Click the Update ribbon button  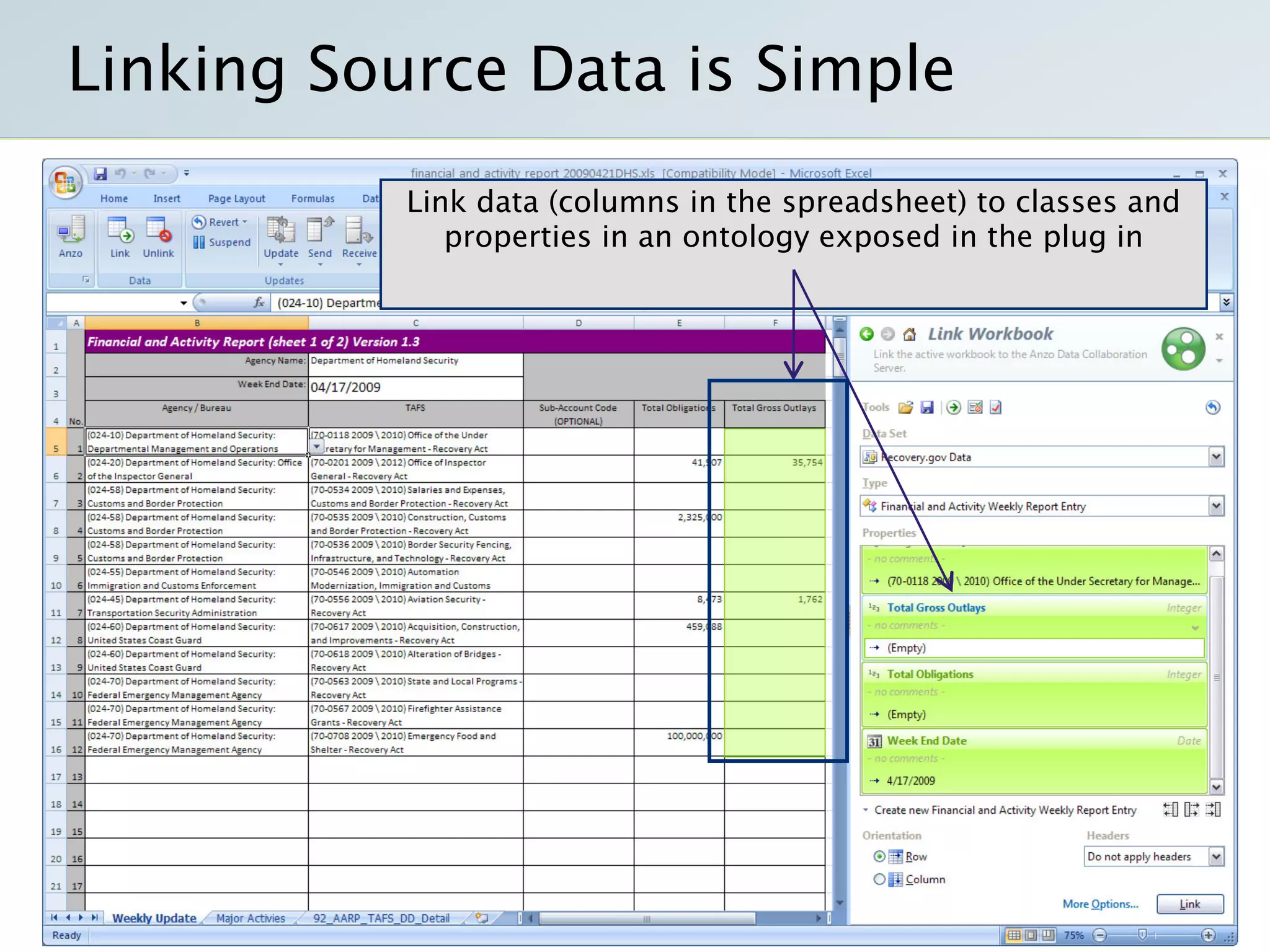click(281, 240)
